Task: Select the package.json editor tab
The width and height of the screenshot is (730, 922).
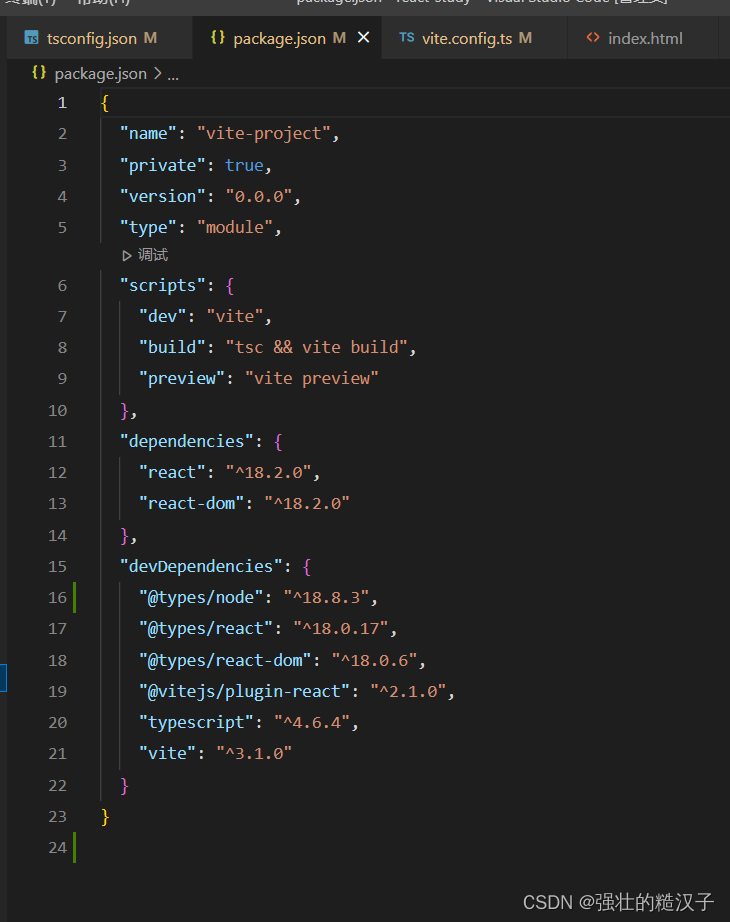Action: (286, 38)
